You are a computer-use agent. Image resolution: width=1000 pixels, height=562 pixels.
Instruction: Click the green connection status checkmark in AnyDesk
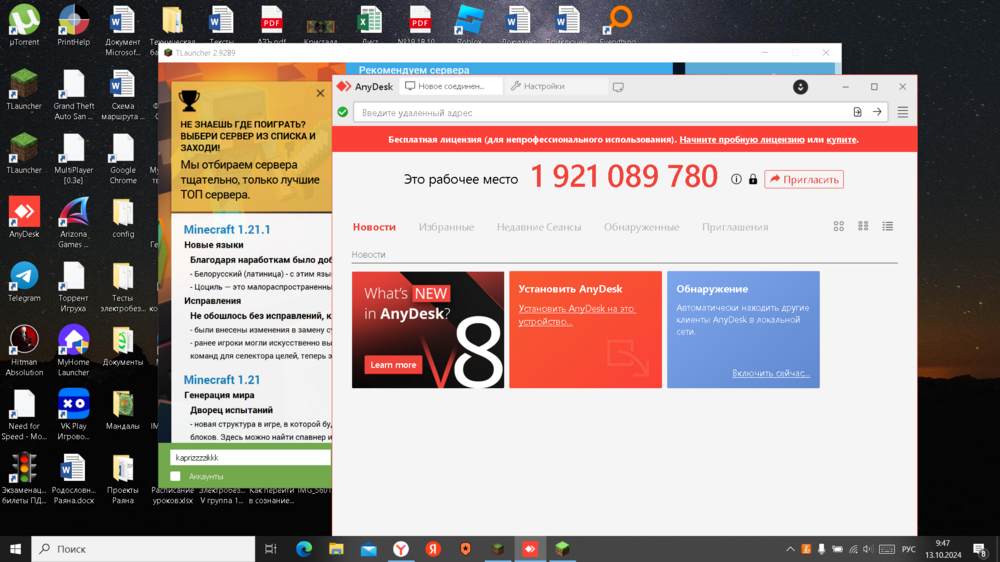click(x=342, y=112)
